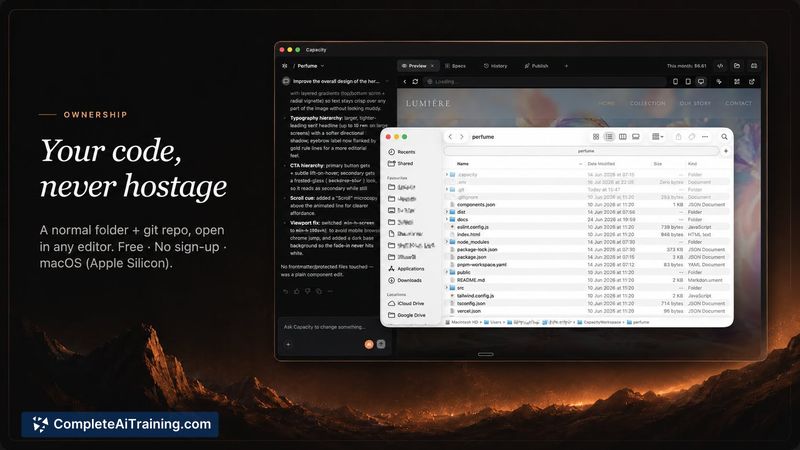
Task: Expand the docs folder
Action: click(x=447, y=219)
